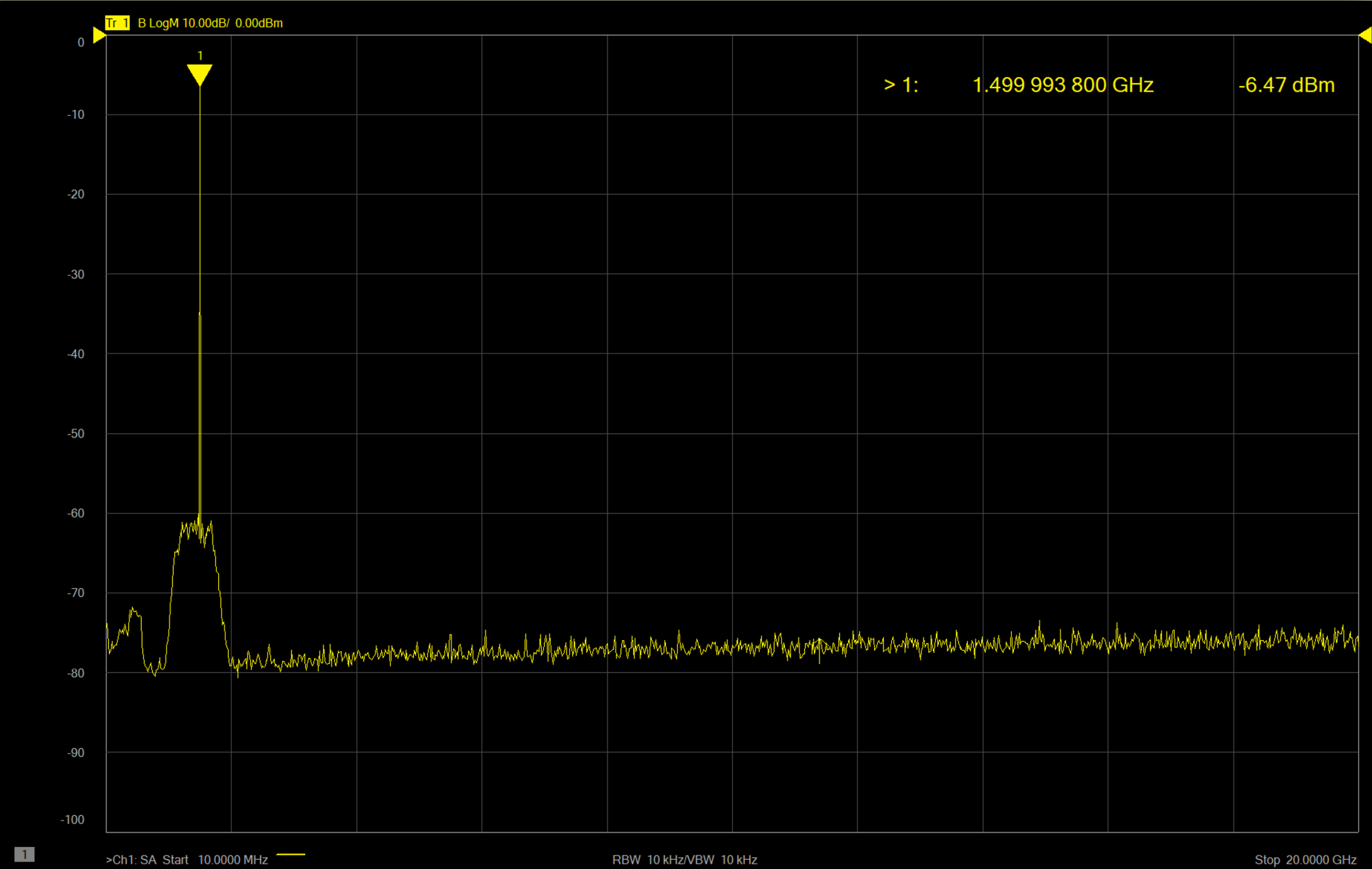Click the marker amplitude readout -6.47 dBm
Viewport: 1372px width, 869px height.
1286,85
